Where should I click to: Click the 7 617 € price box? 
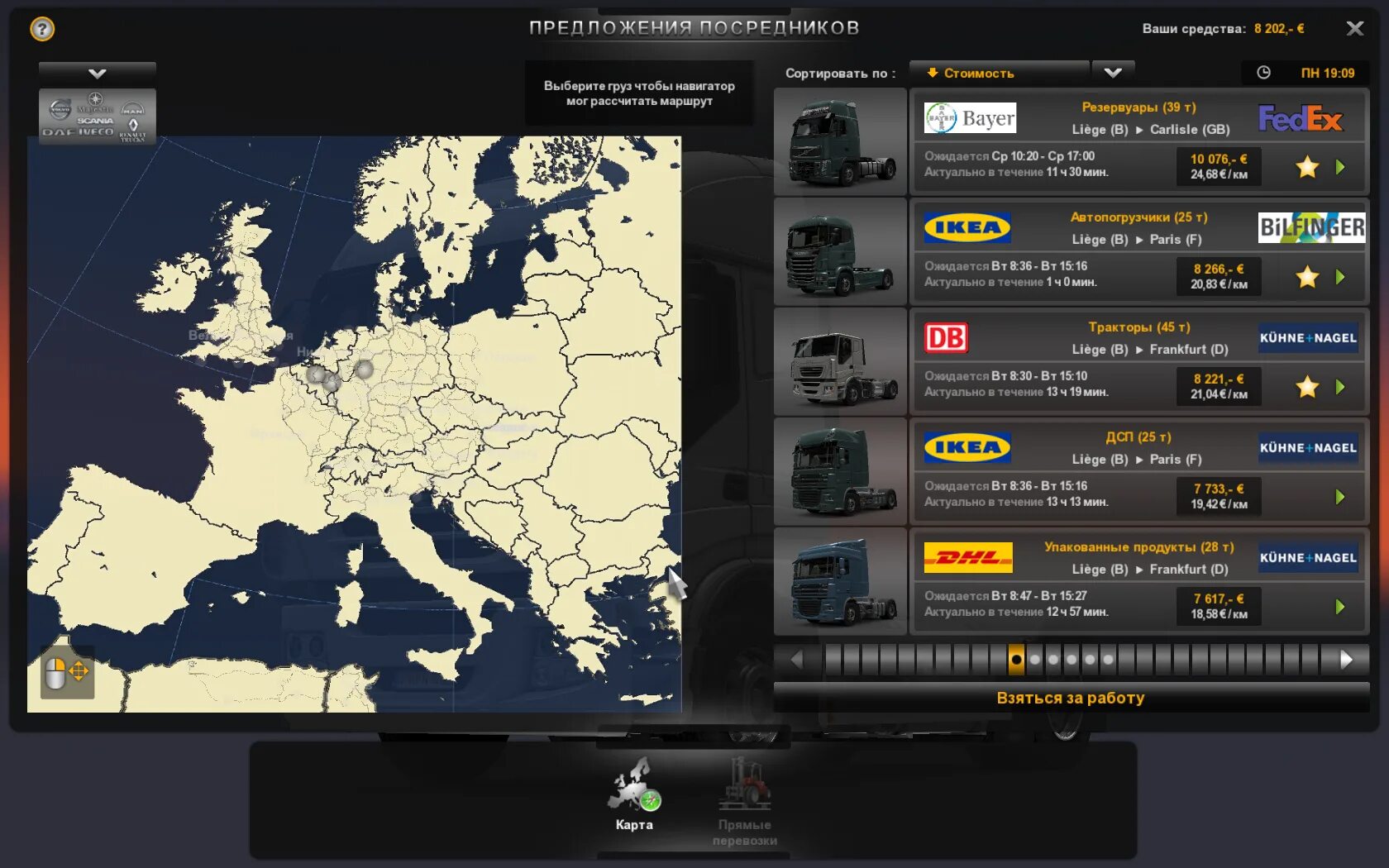1219,606
